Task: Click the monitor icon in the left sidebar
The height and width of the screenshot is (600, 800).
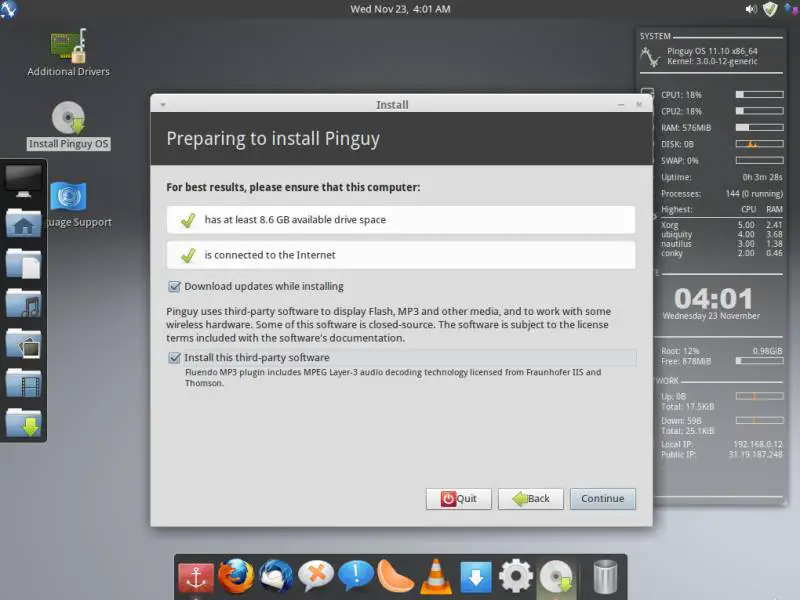Action: click(x=23, y=181)
